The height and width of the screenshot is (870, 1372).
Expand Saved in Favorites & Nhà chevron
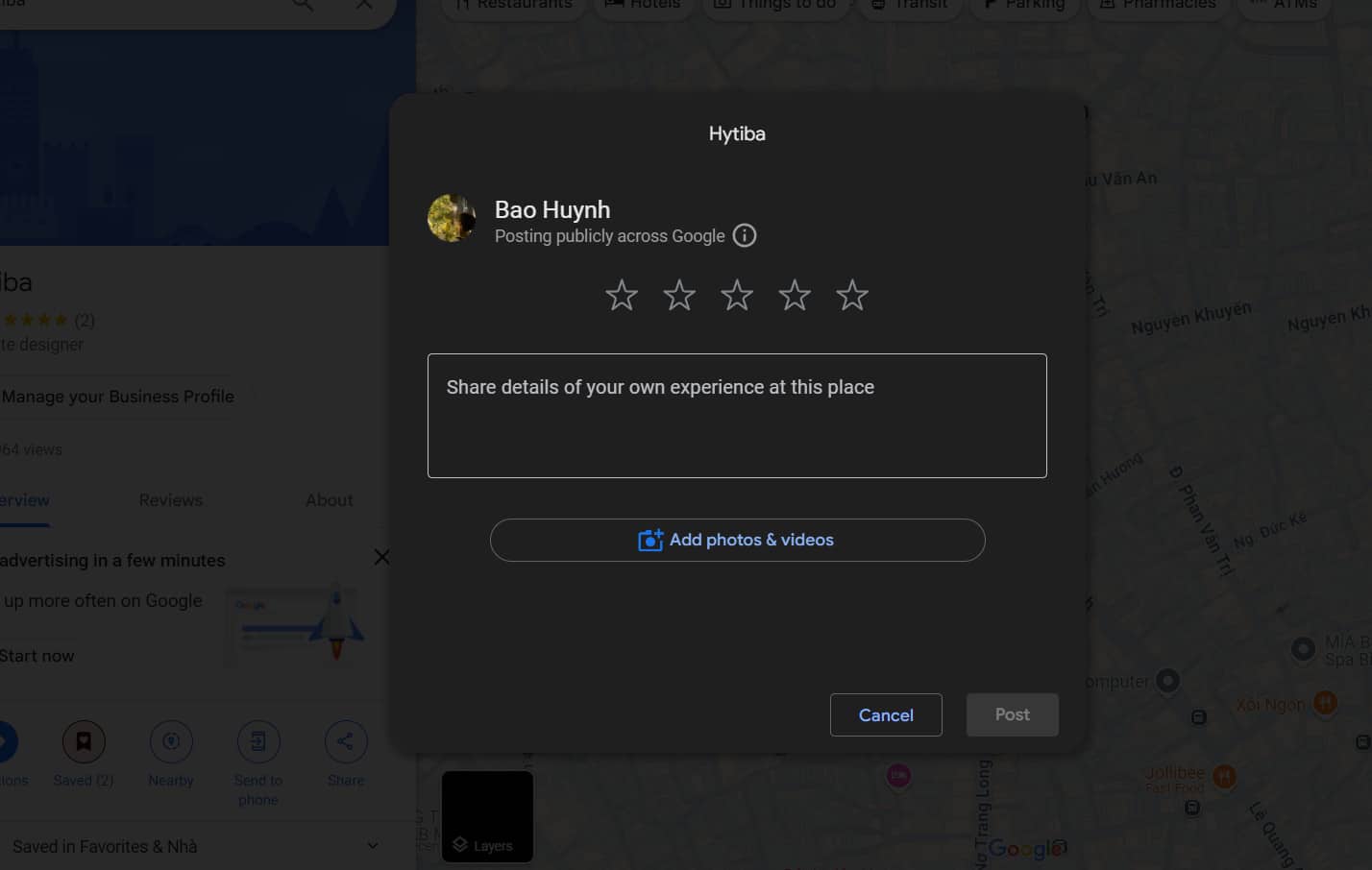[x=373, y=846]
